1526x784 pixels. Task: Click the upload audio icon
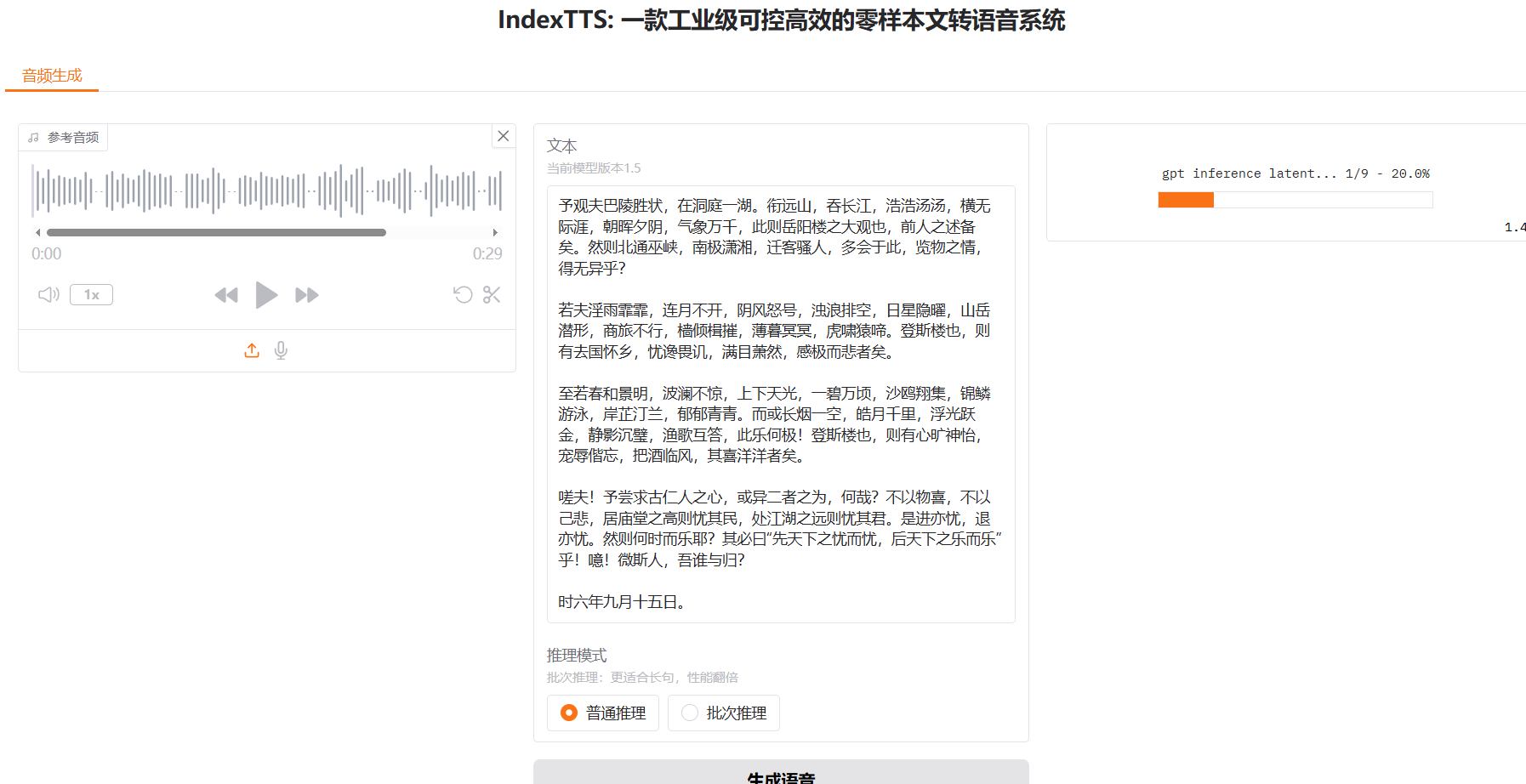point(252,349)
